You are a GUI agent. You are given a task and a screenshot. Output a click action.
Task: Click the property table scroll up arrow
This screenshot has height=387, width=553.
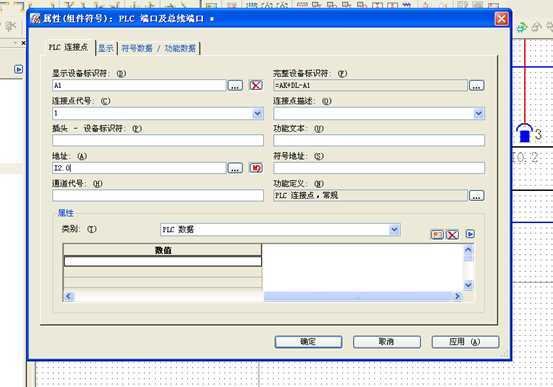[x=468, y=250]
